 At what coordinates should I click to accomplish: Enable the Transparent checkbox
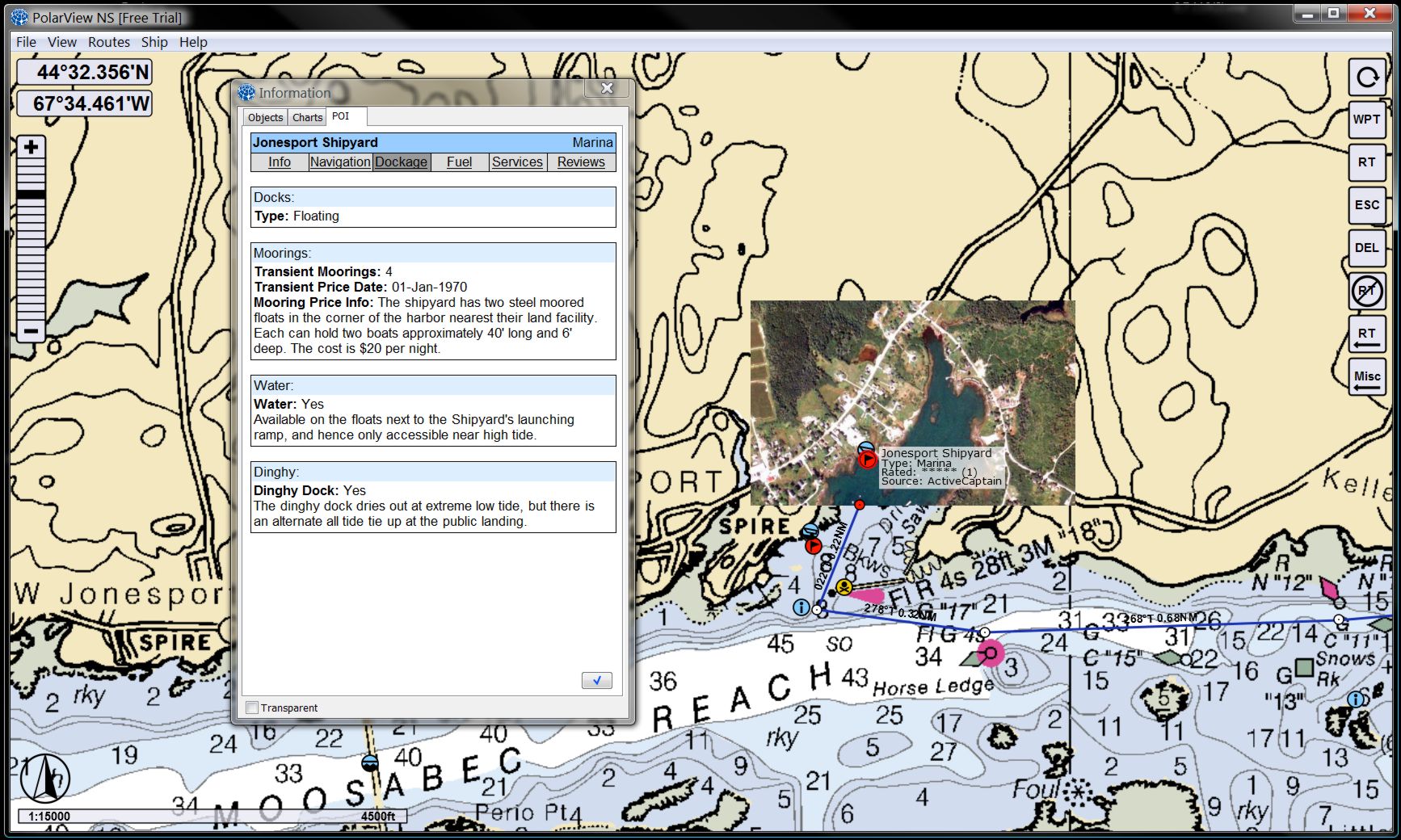click(x=253, y=708)
